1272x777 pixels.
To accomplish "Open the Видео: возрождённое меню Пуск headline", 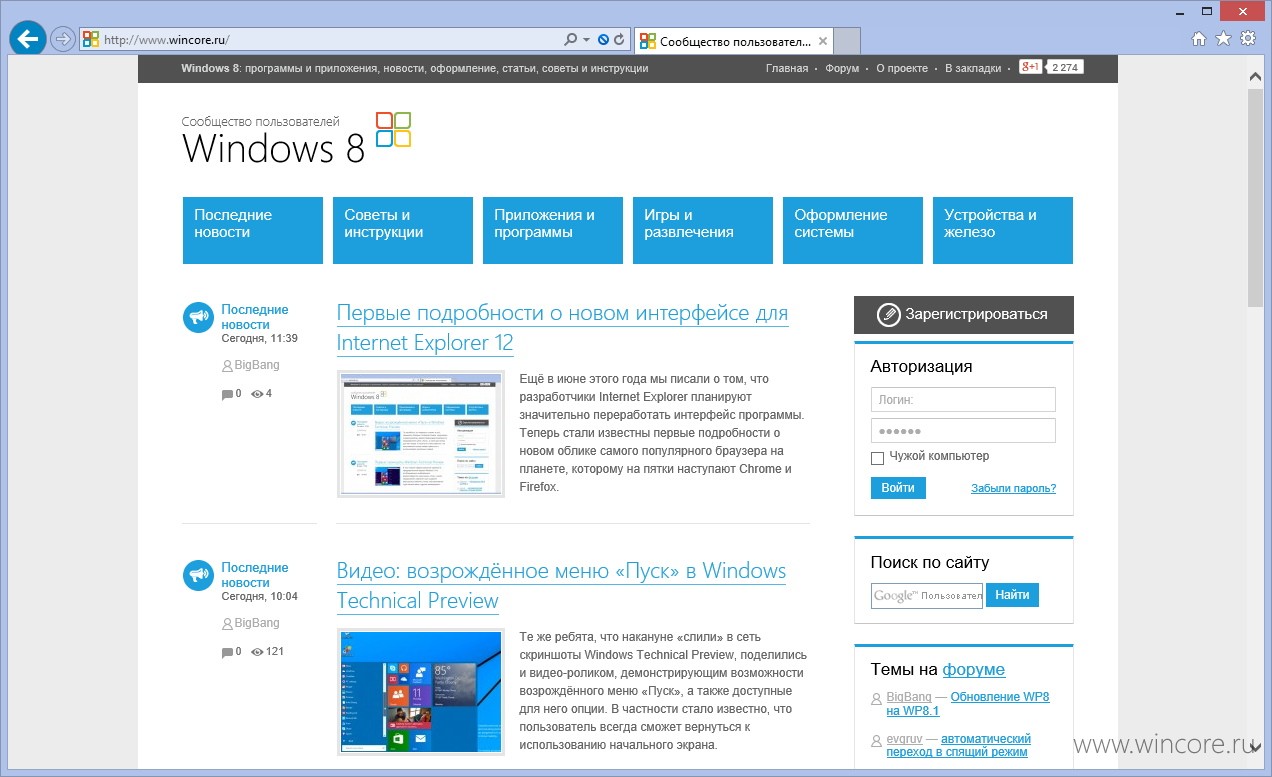I will (x=561, y=586).
